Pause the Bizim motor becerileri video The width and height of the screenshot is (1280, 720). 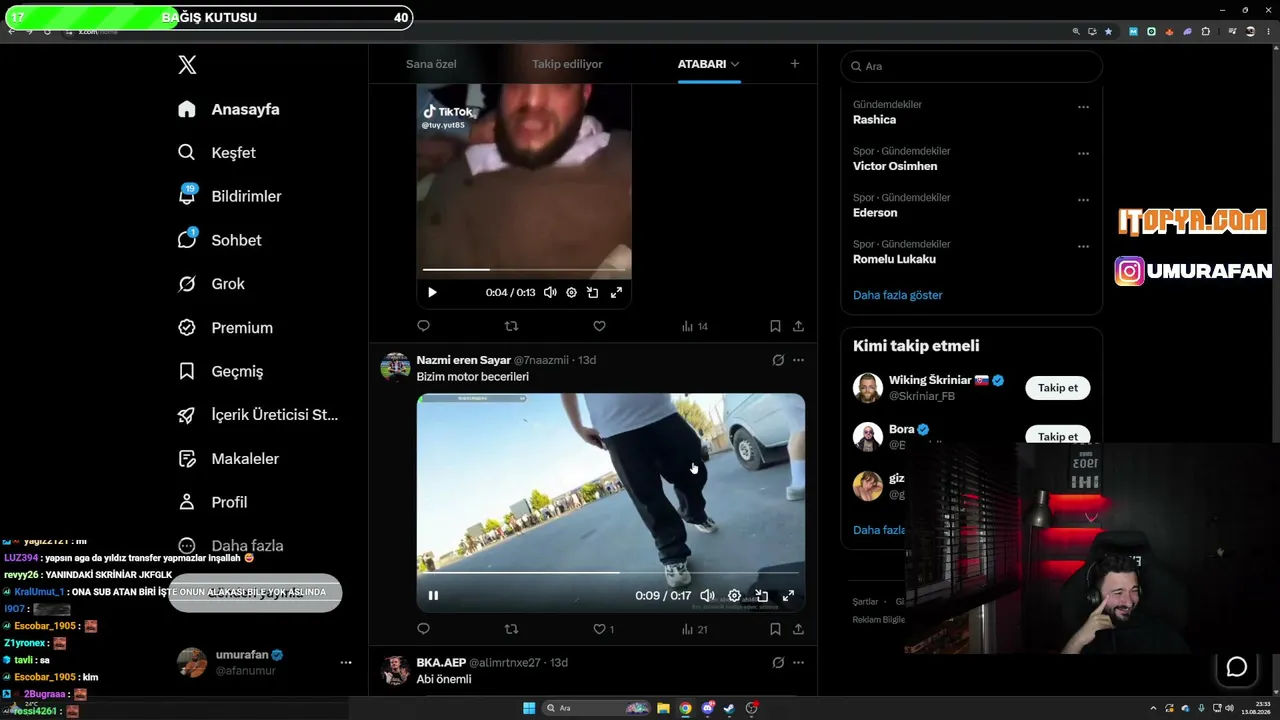(433, 595)
